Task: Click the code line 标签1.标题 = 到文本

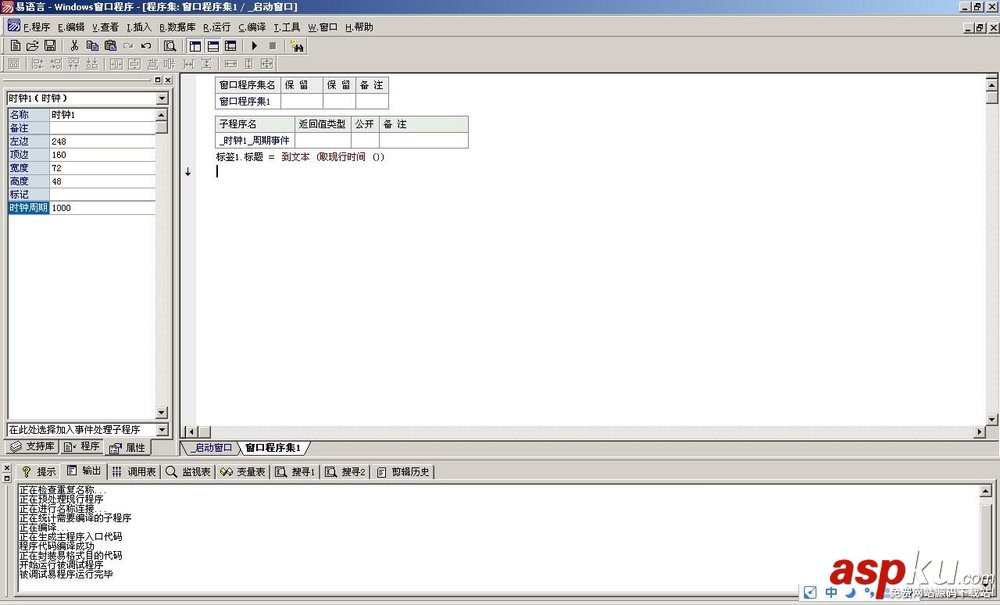Action: (300, 157)
